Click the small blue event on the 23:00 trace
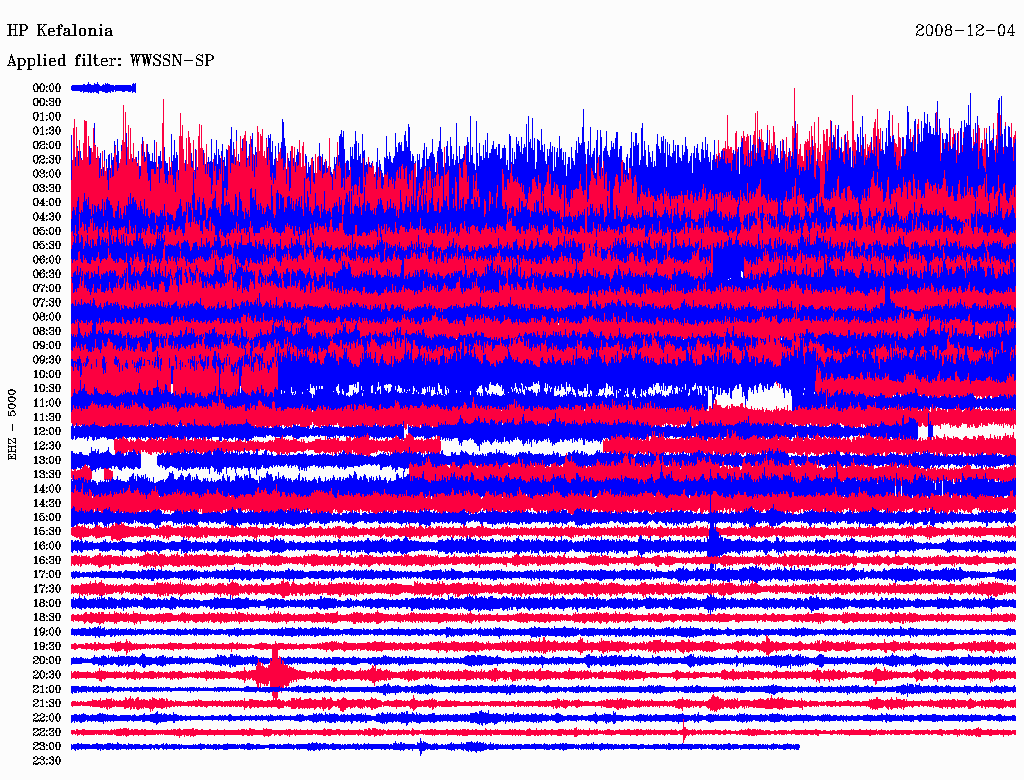This screenshot has height=780, width=1024. [x=421, y=747]
